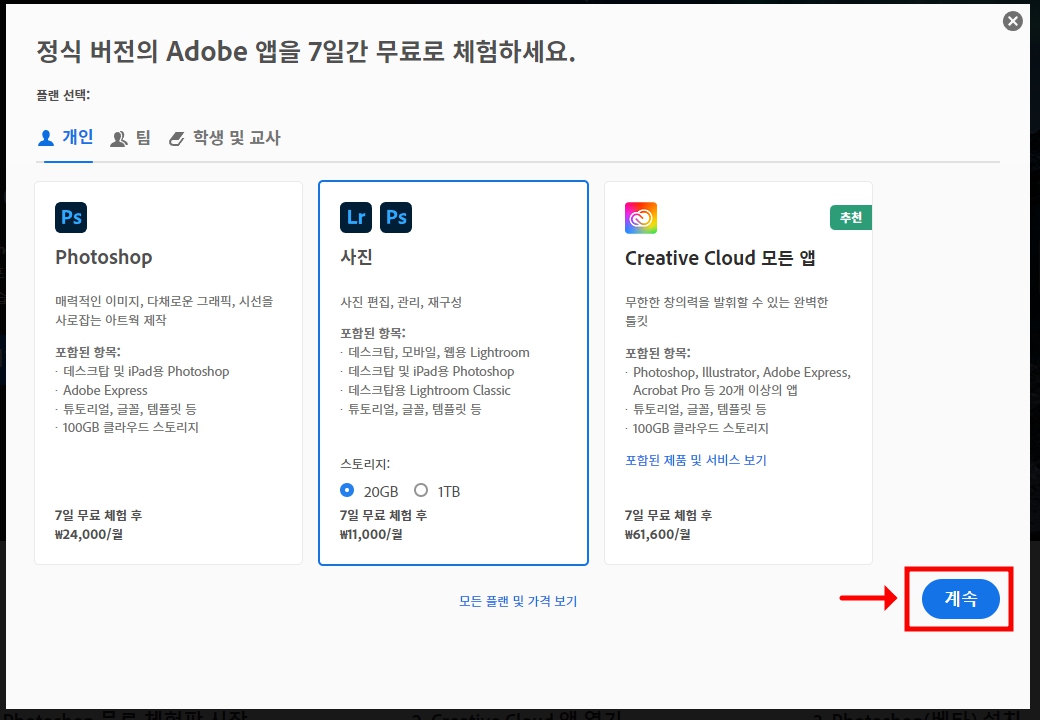
Task: Click the Adobe Express list item
Action: click(105, 390)
